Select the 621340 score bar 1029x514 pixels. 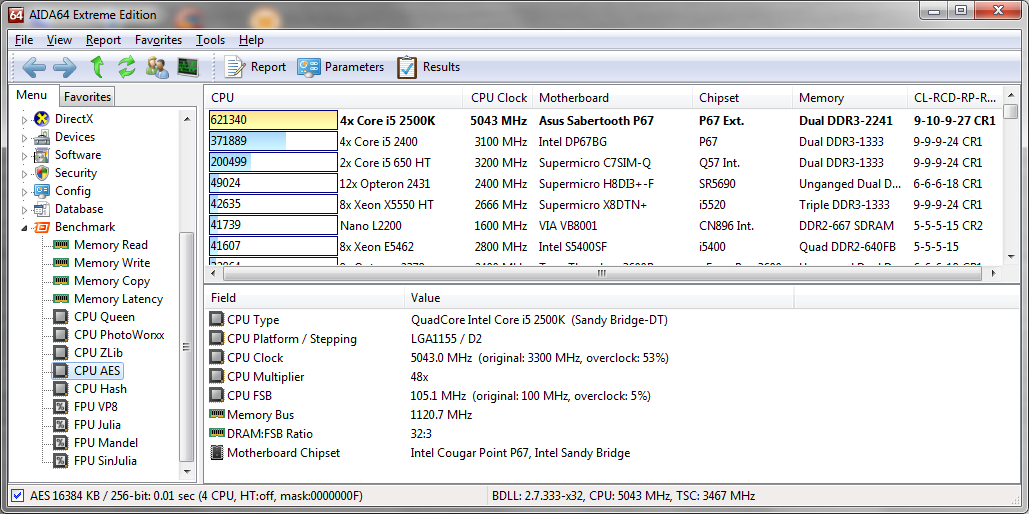click(273, 120)
